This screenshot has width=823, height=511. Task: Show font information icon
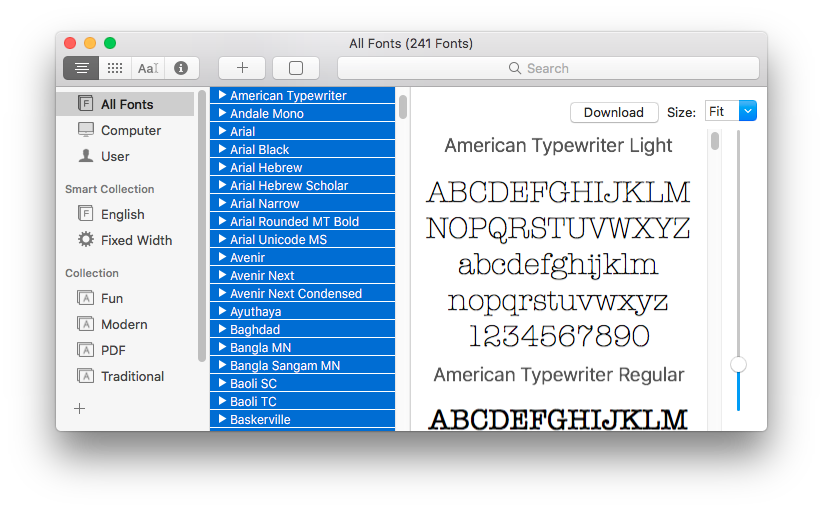coord(181,68)
